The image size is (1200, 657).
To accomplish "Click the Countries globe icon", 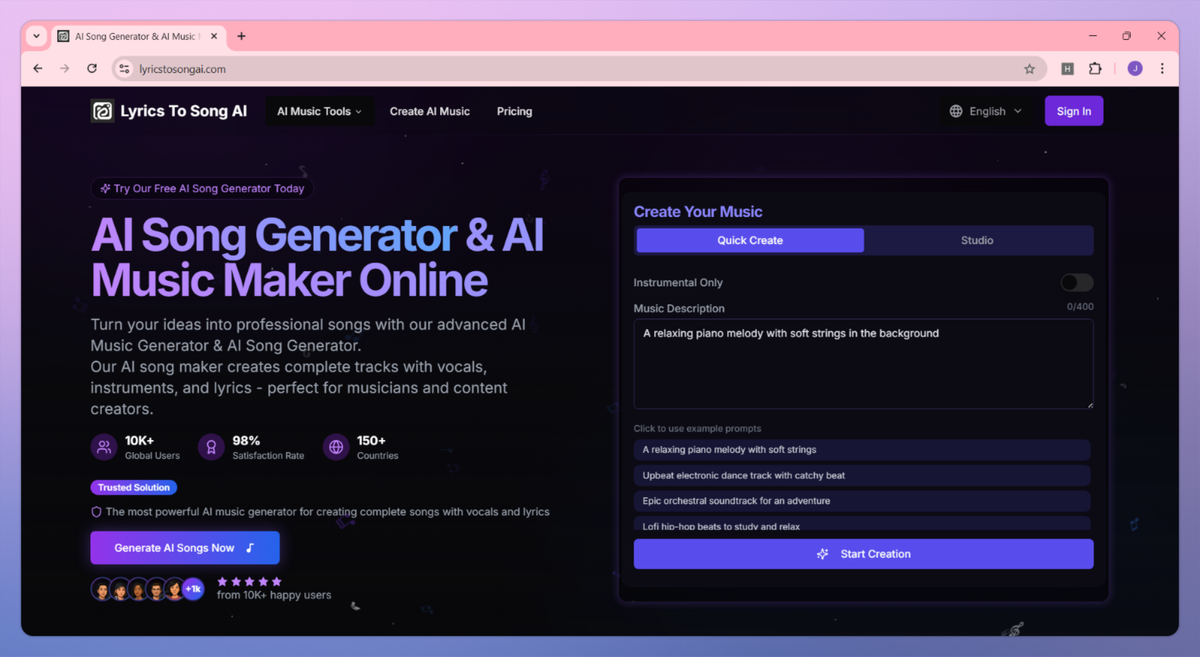I will coord(336,448).
